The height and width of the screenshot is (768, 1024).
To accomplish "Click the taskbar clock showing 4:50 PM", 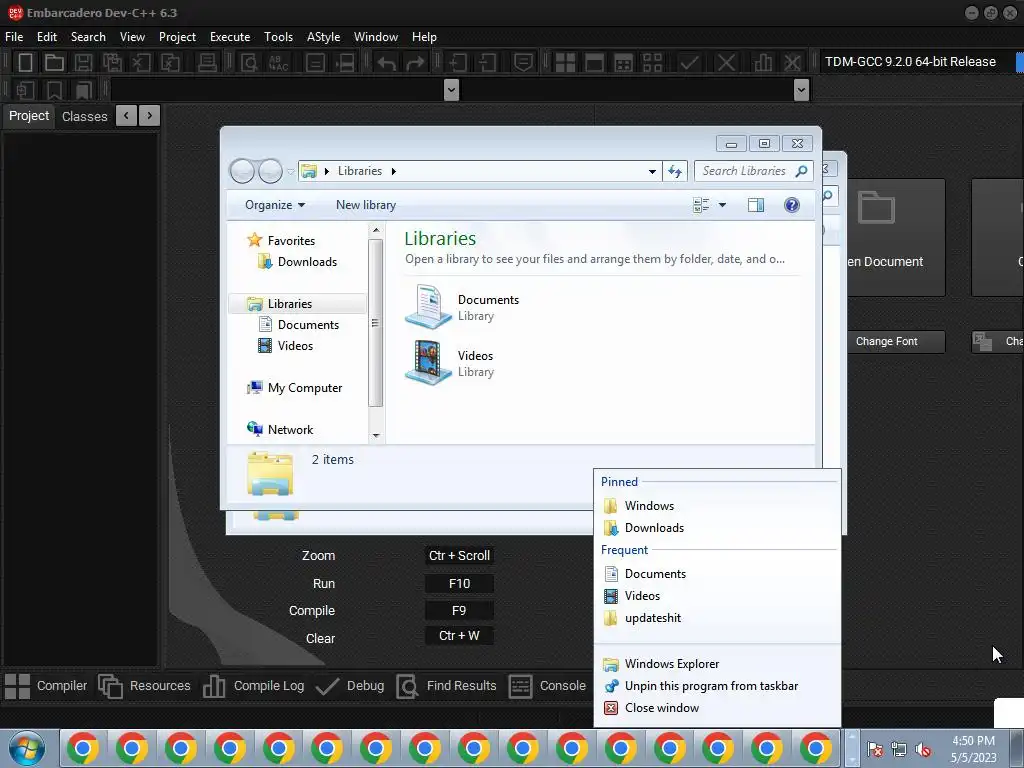I will click(x=973, y=749).
